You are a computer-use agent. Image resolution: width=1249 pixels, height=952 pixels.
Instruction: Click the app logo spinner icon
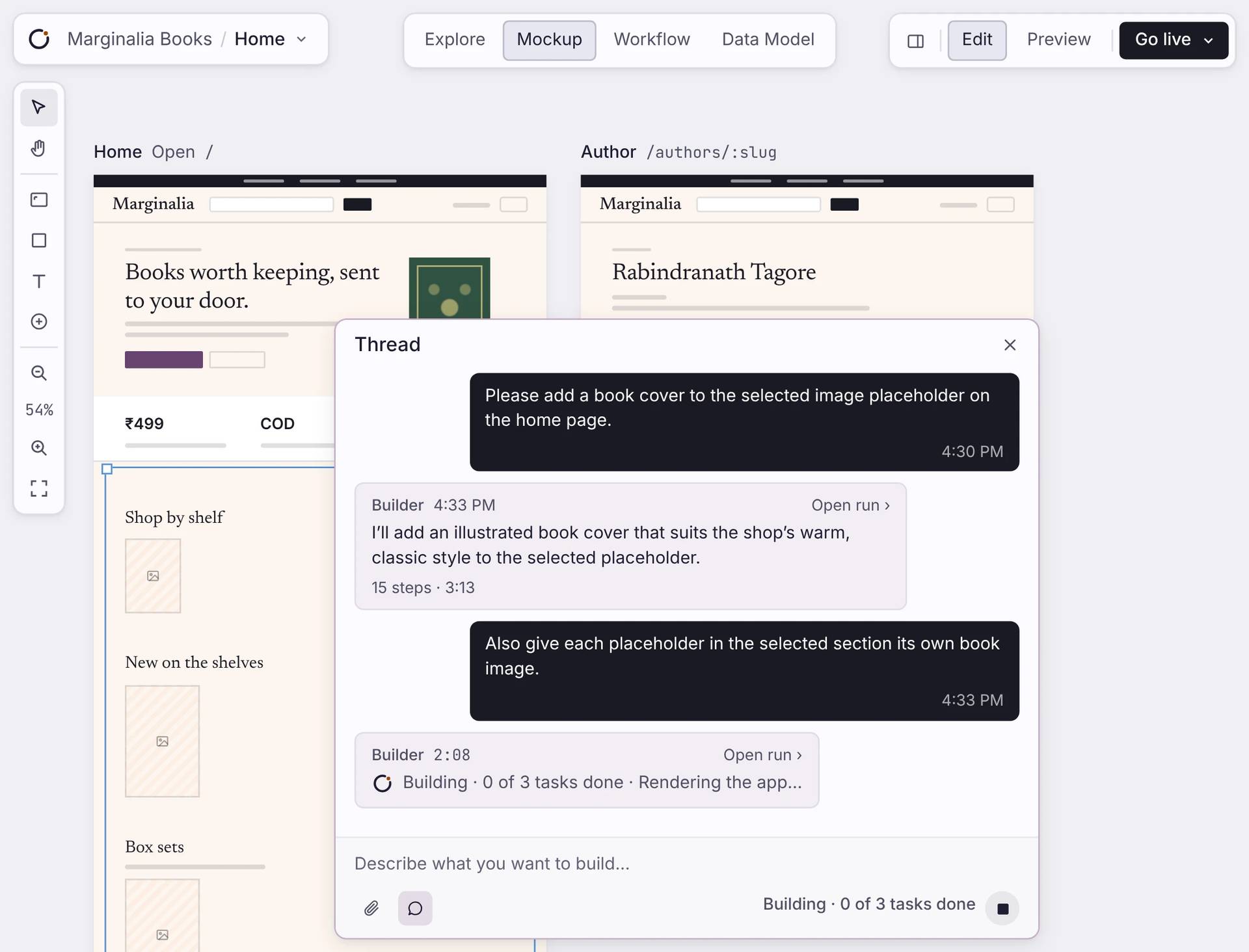click(x=39, y=39)
